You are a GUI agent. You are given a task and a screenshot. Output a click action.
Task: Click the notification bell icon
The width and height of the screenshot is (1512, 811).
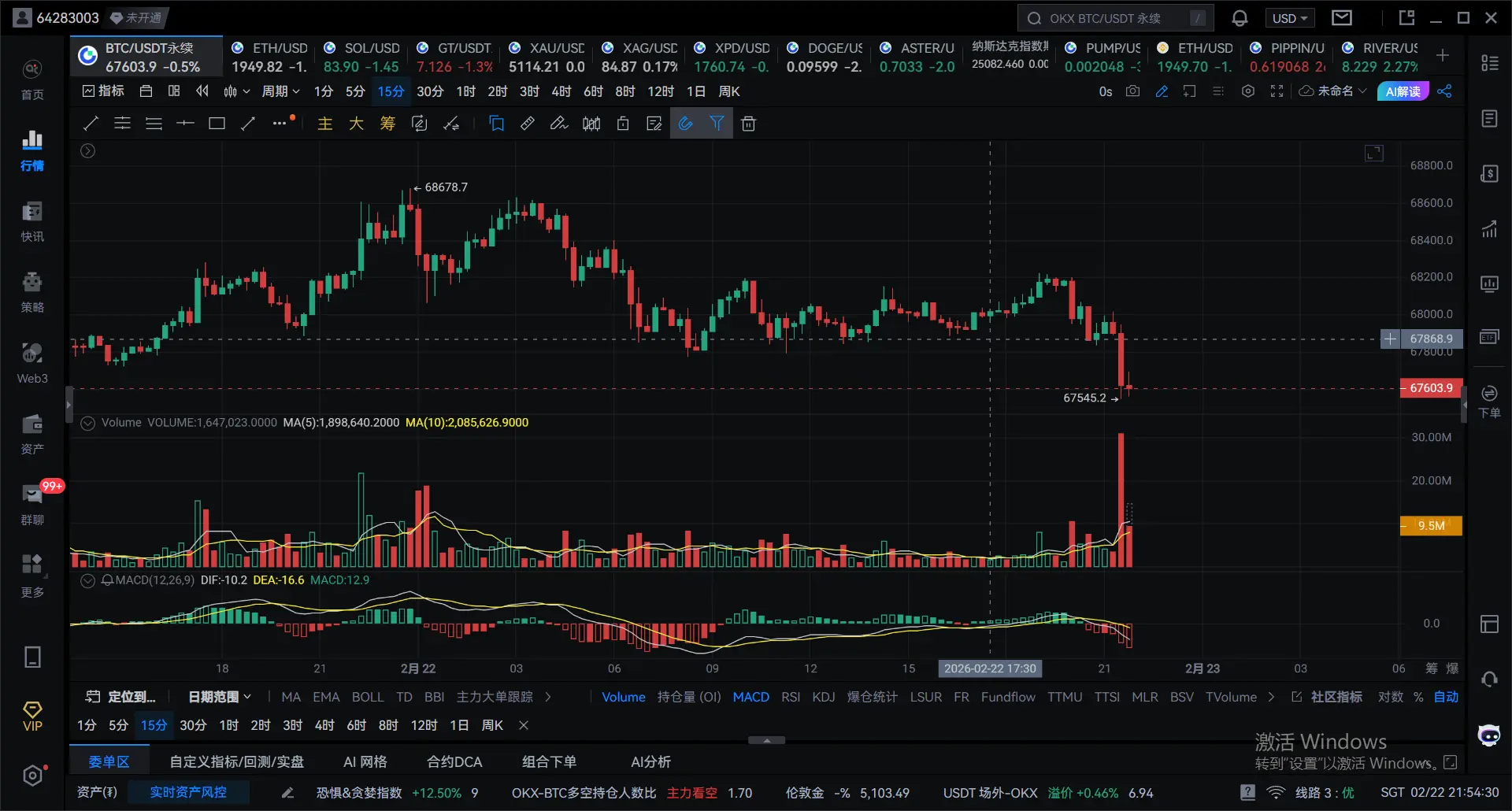[1240, 18]
